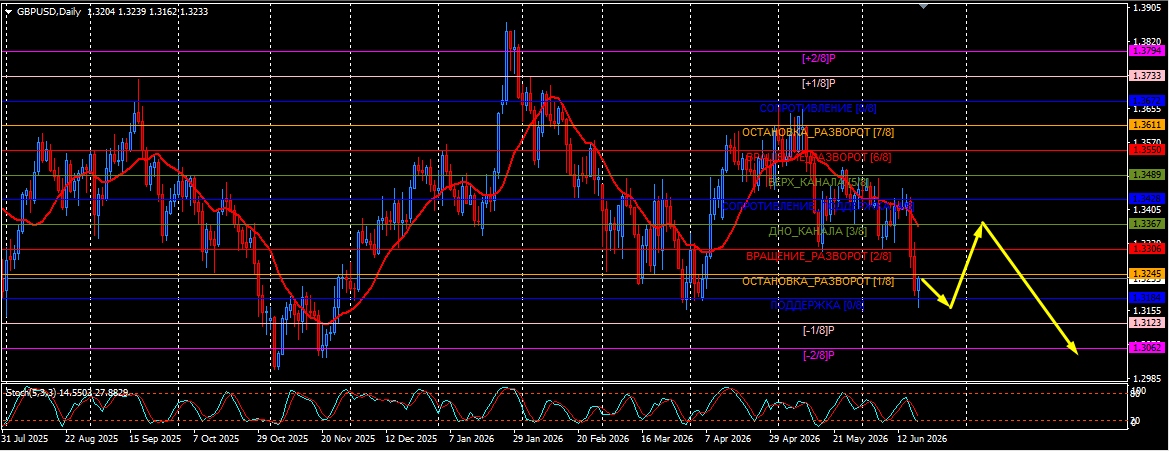Select the ВРАЩЕНИЕ_РАЗВОРОТ [6/8] level label
Screen dimensions: 1169x451
tap(818, 157)
